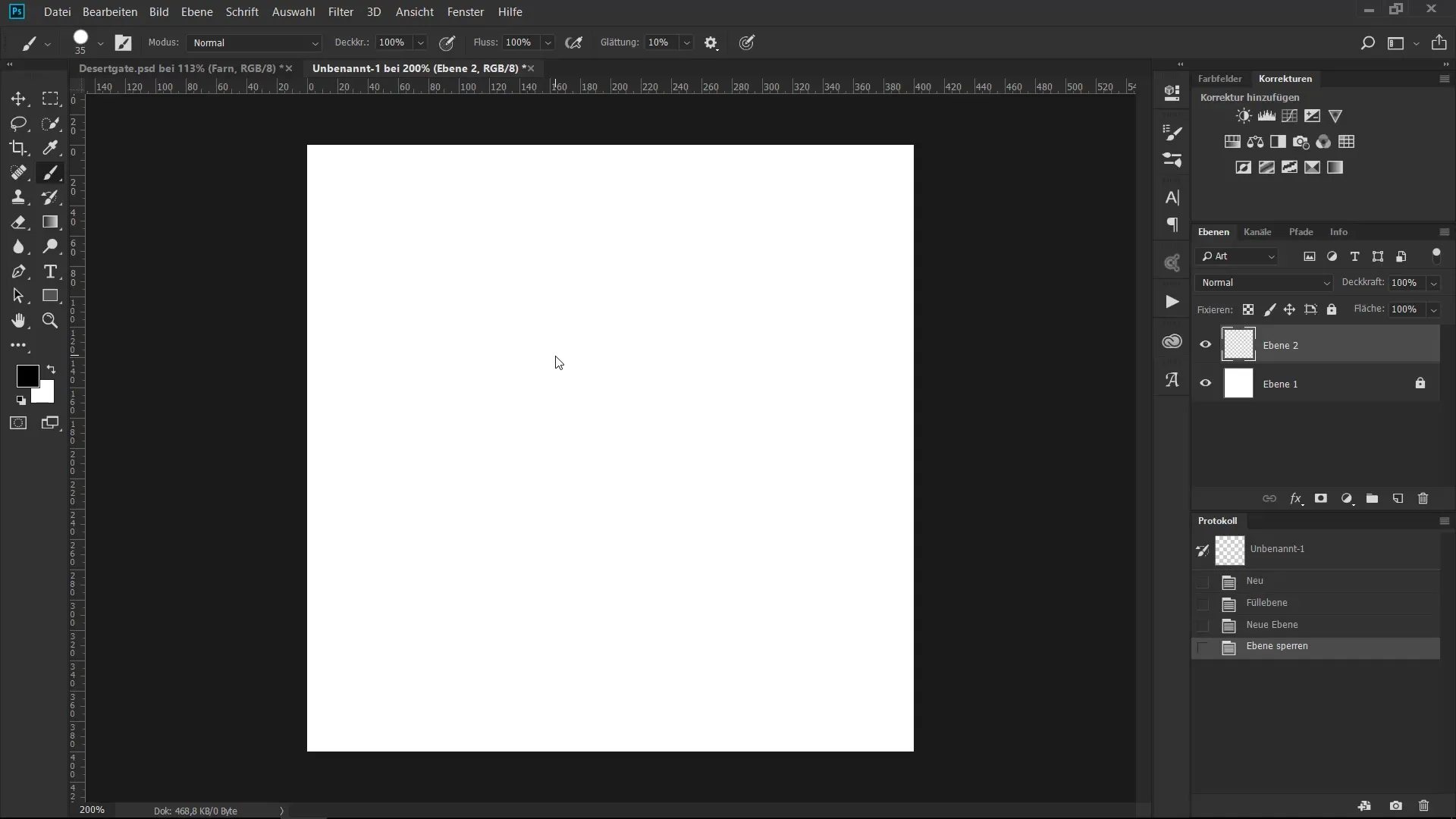Select the Move tool
The width and height of the screenshot is (1456, 819).
pos(18,99)
